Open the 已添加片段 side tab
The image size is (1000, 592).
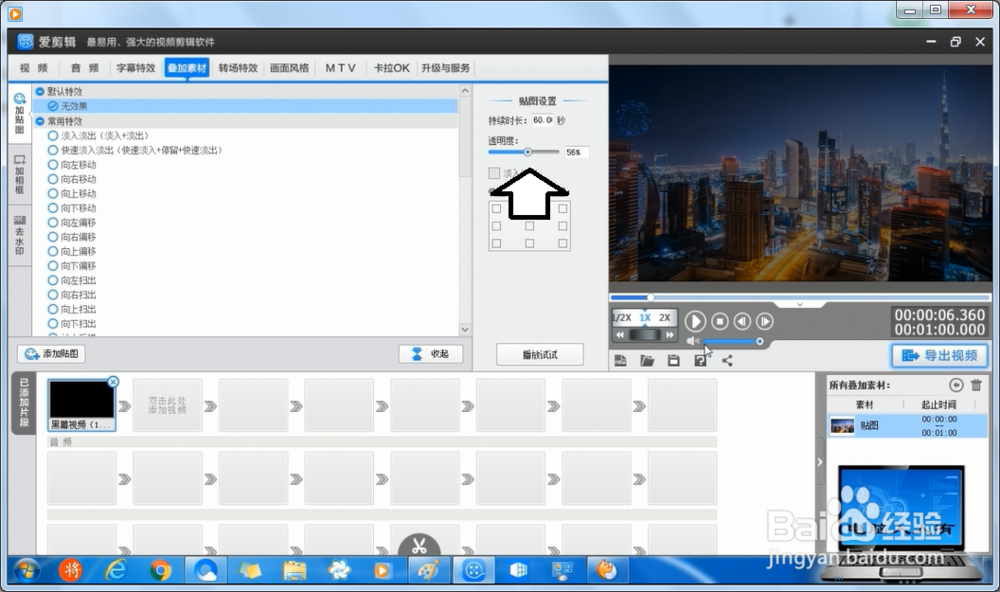coord(24,403)
